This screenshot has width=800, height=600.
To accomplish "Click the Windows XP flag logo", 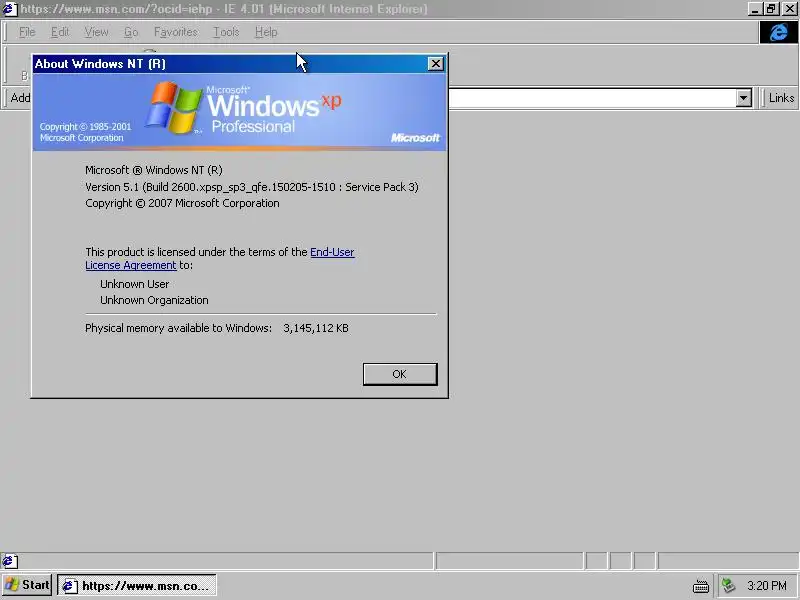I will [x=173, y=108].
